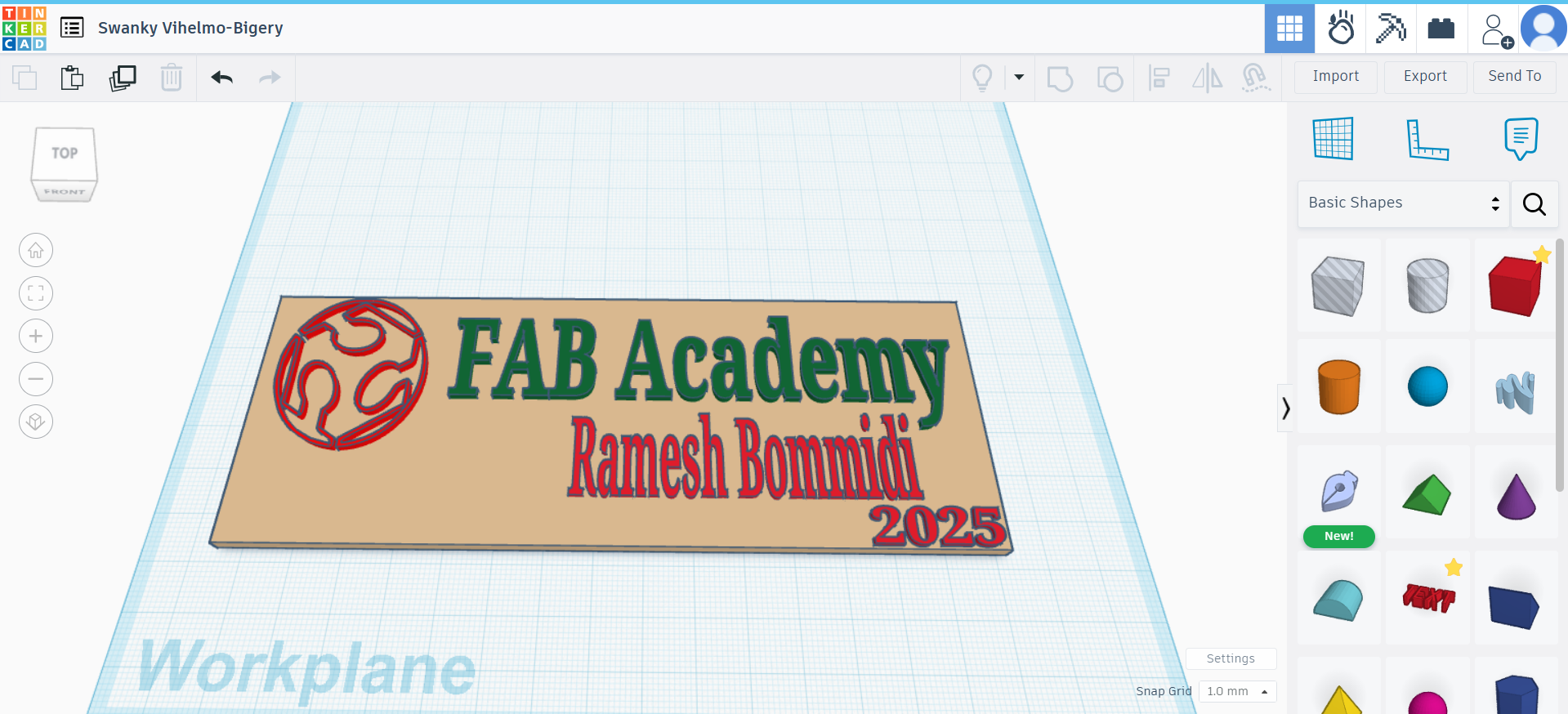Open Blocks pickaxe mode
The image size is (1568, 714).
pos(1391,29)
